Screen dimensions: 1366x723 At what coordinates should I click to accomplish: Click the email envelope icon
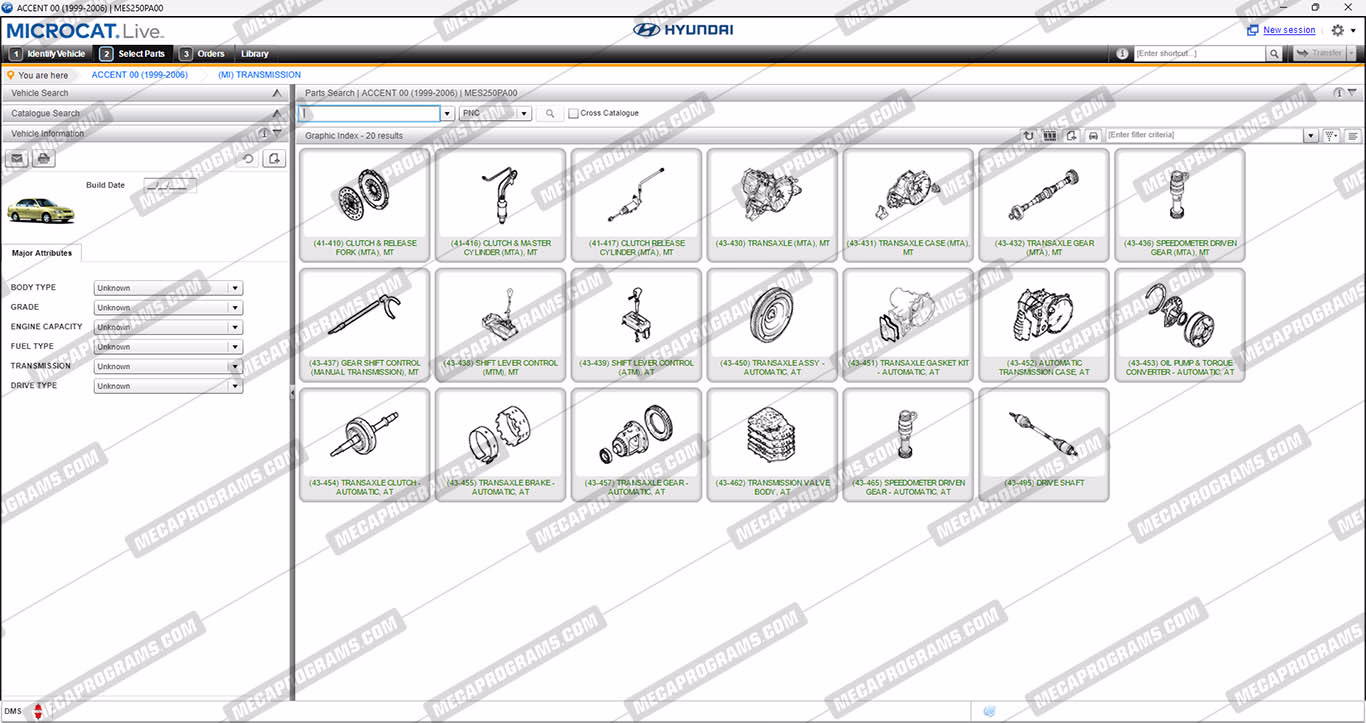pyautogui.click(x=17, y=159)
